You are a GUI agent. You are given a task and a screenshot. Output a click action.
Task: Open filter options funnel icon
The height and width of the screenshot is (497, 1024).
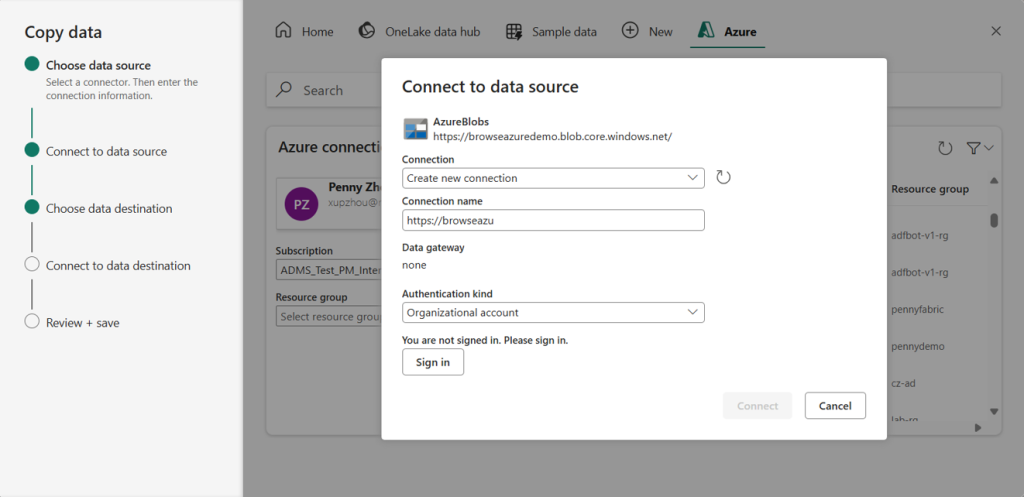click(973, 148)
